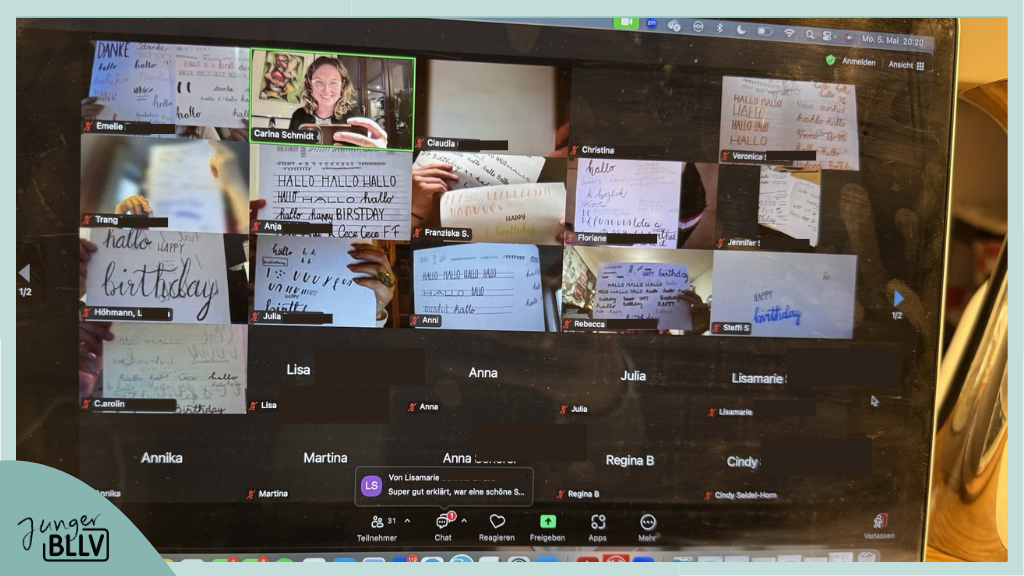
Task: Click the green encryption shield icon
Action: 830,60
